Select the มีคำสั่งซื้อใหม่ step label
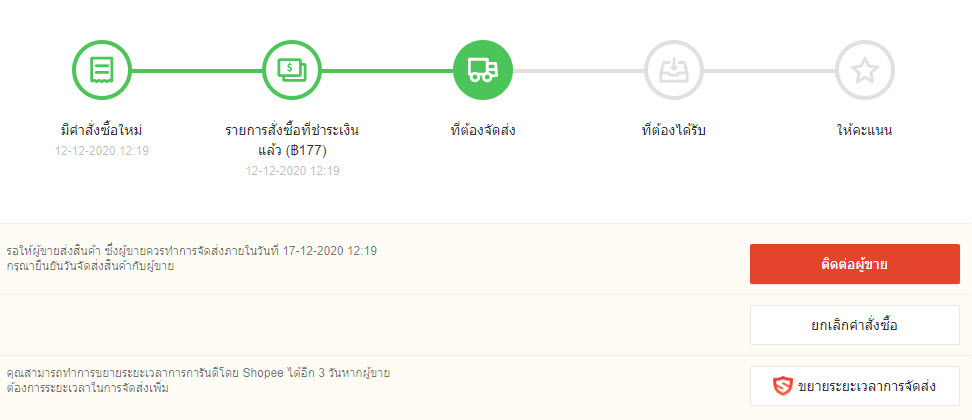 point(101,131)
